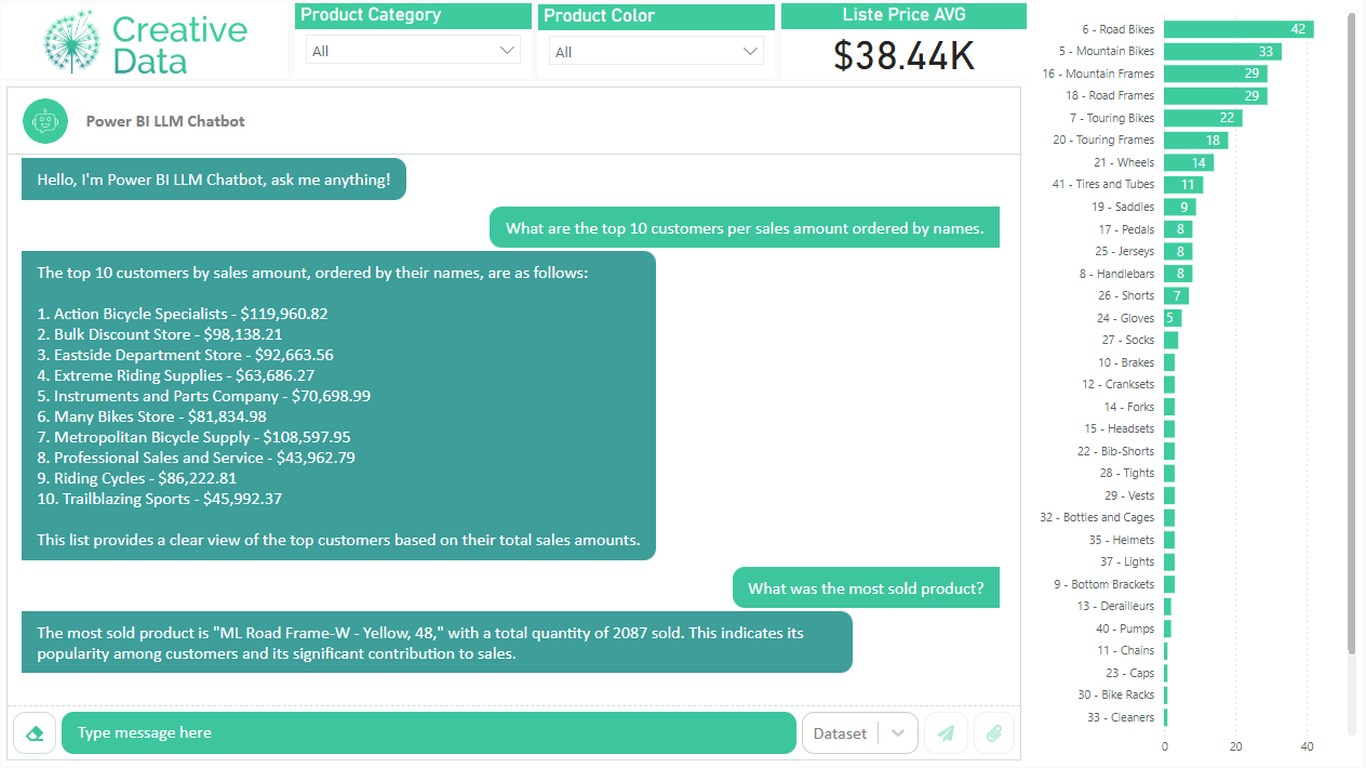Send the message with the paper plane icon
This screenshot has width=1366, height=768.
pyautogui.click(x=944, y=733)
